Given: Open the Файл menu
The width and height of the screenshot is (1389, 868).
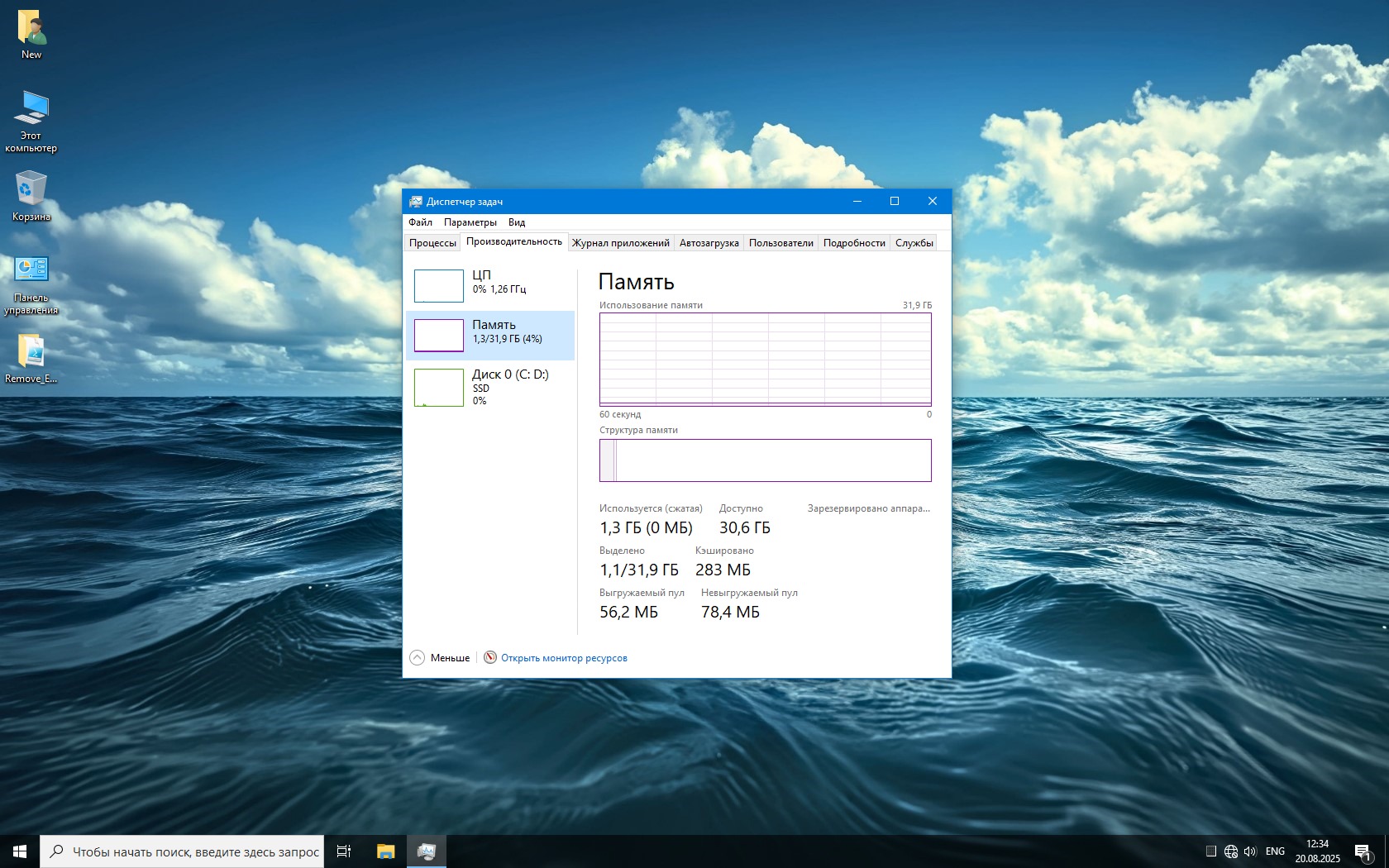Looking at the screenshot, I should click(420, 222).
